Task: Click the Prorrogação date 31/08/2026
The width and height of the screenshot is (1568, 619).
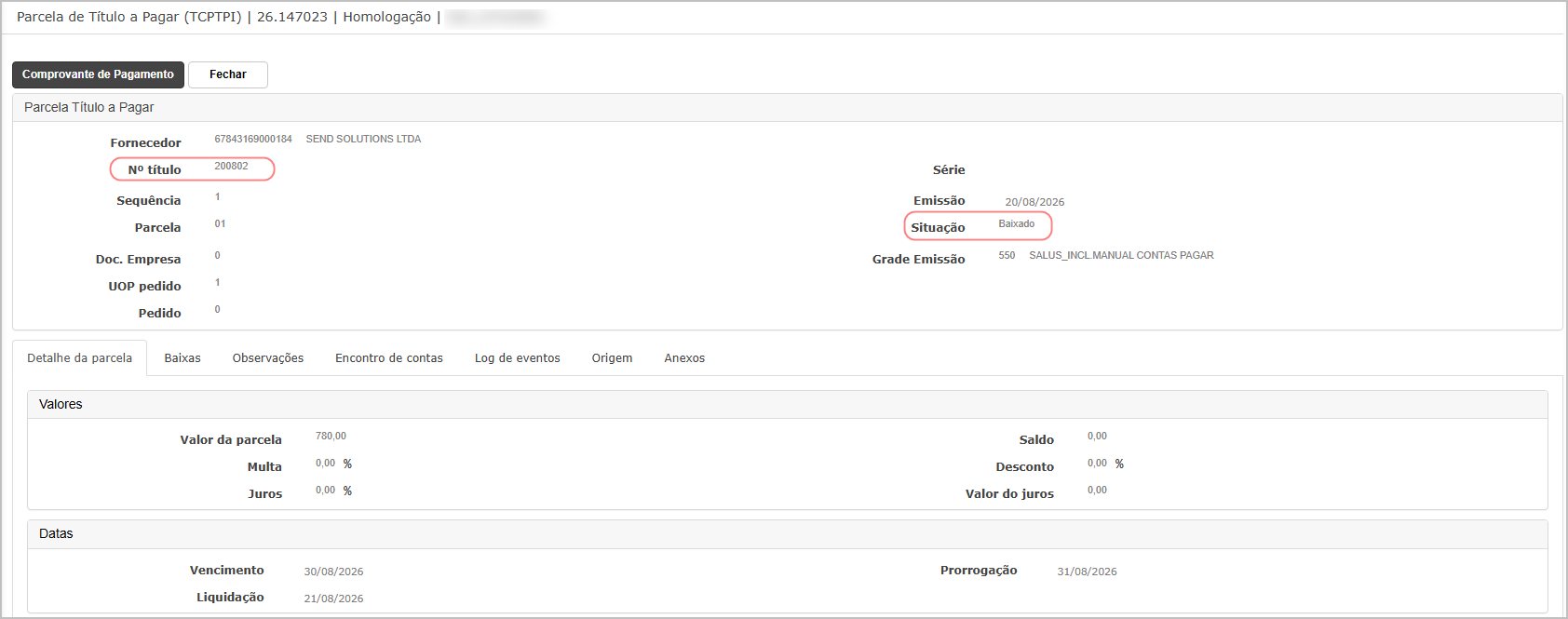Action: pyautogui.click(x=1087, y=572)
